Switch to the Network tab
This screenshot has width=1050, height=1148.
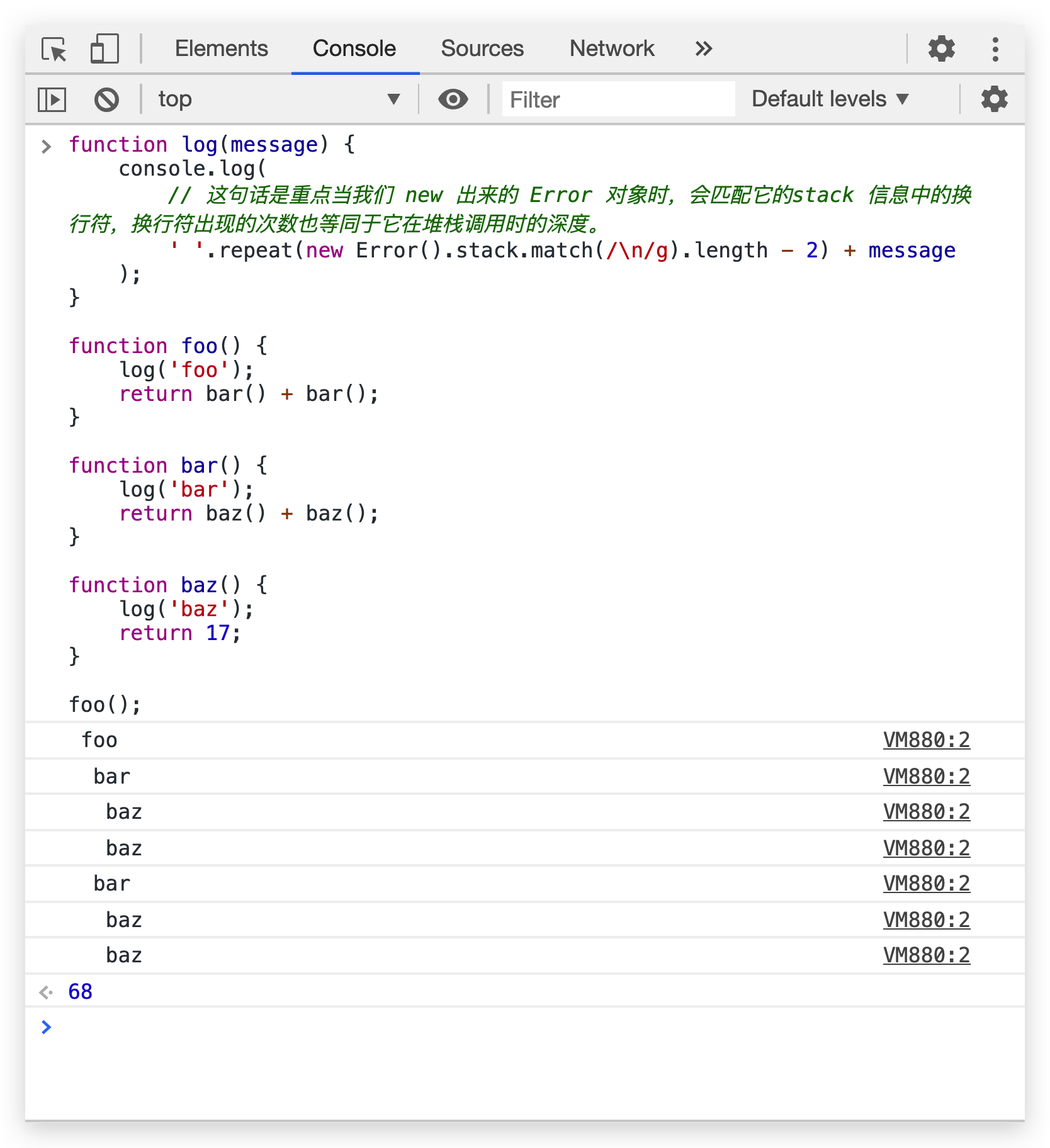[611, 49]
